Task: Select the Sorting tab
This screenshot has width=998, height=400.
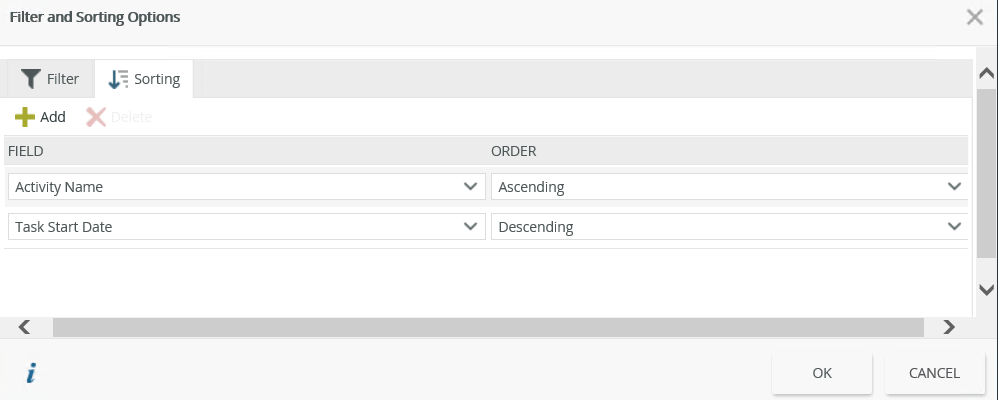Action: pyautogui.click(x=145, y=78)
